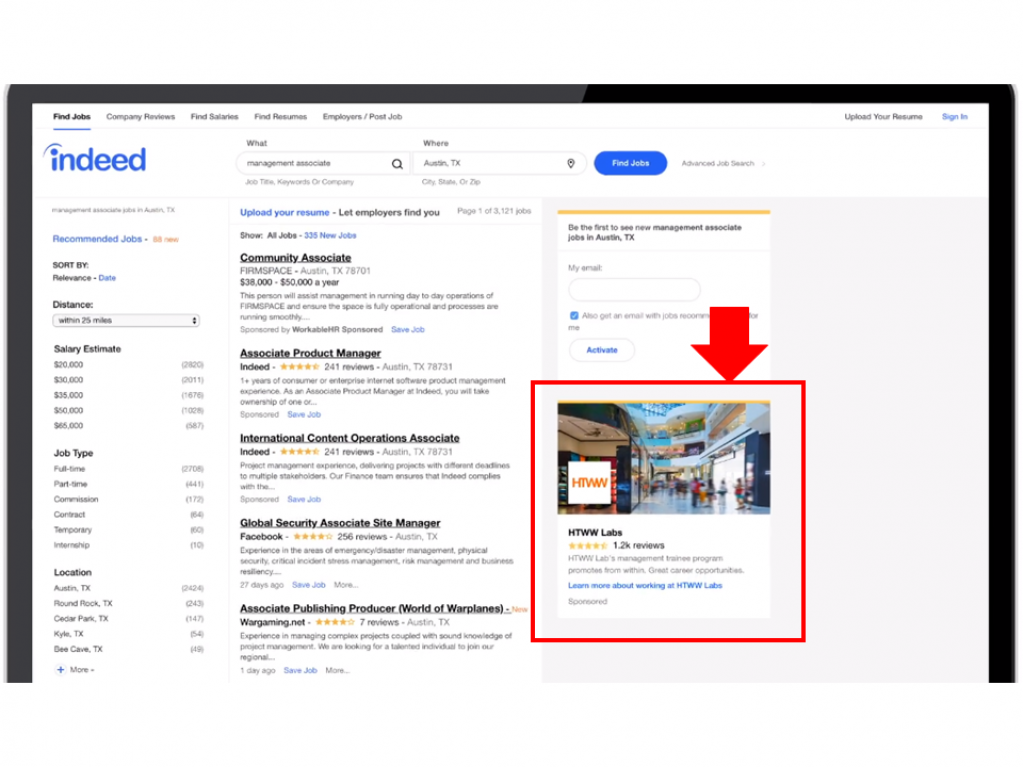Open the Distance within 25 miles dropdown
Viewport: 1023px width, 767px height.
126,320
